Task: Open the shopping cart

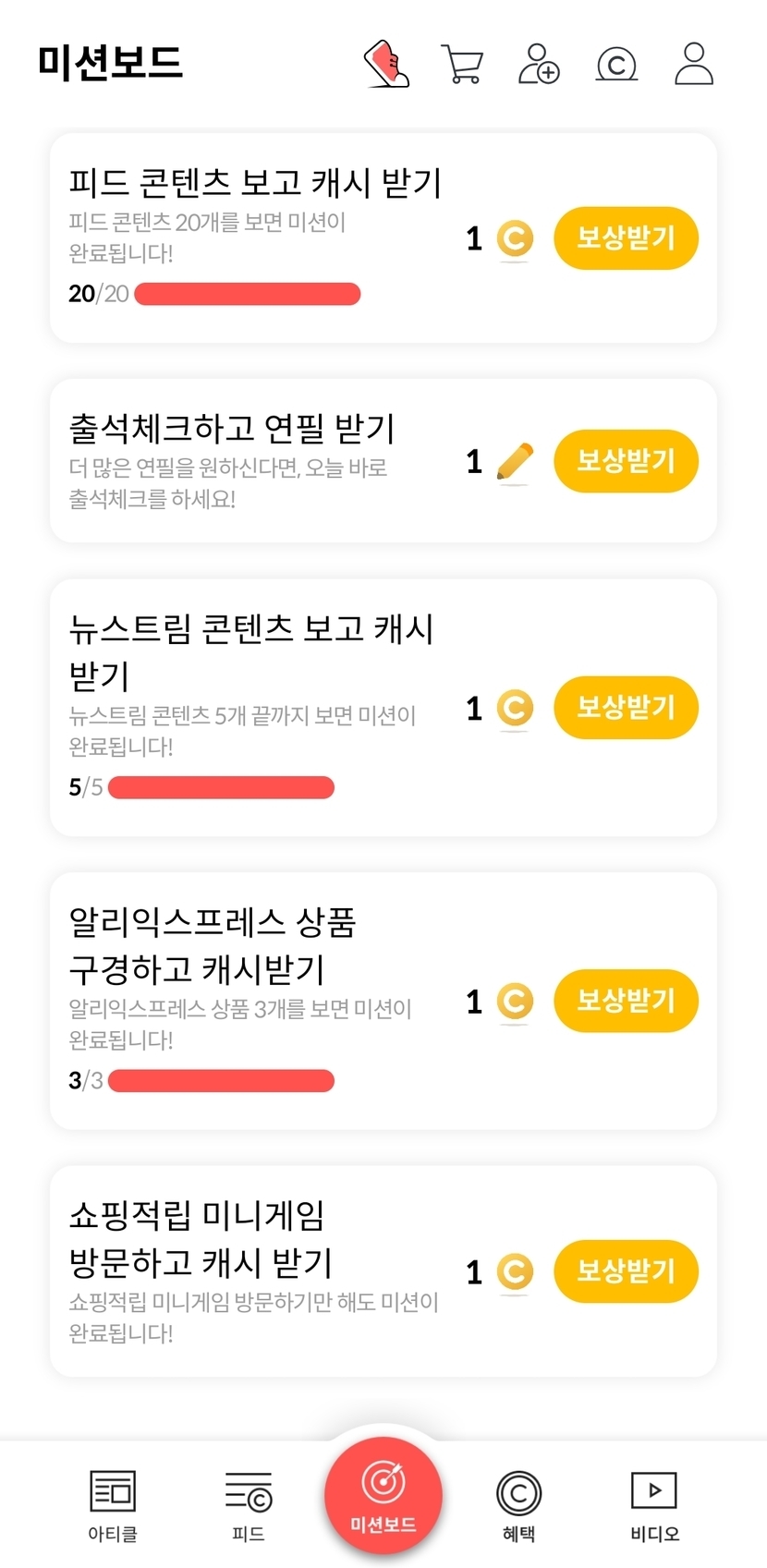Action: pos(462,64)
